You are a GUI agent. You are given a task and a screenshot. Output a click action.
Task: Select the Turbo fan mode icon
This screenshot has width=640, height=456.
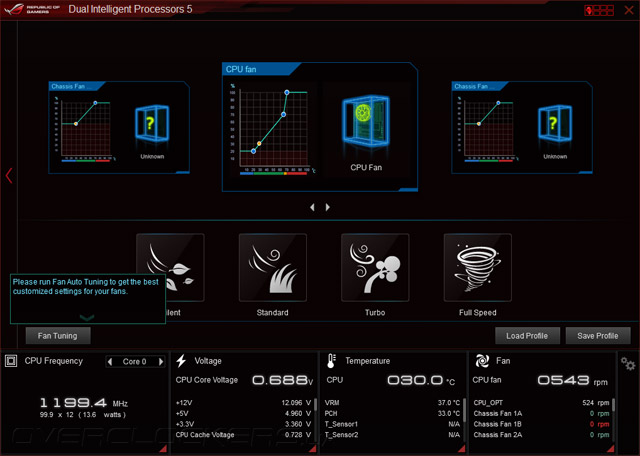375,267
